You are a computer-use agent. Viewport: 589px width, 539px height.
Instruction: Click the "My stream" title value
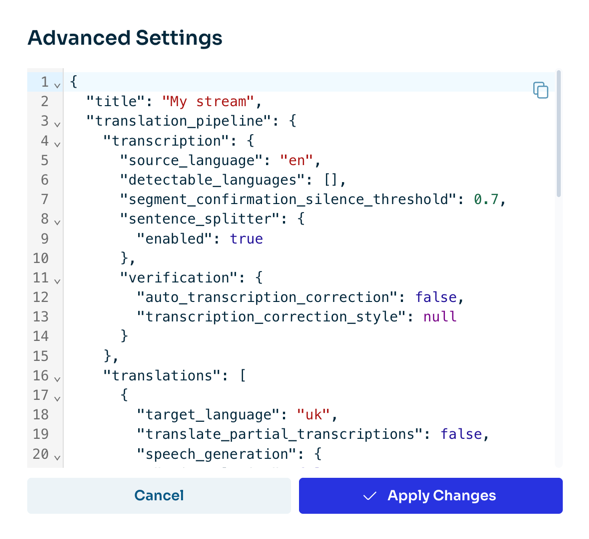[x=208, y=101]
